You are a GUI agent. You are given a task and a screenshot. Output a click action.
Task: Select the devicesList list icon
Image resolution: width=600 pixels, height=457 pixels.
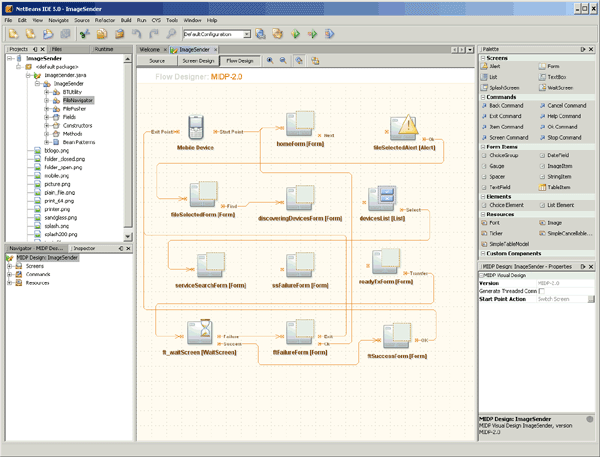382,198
